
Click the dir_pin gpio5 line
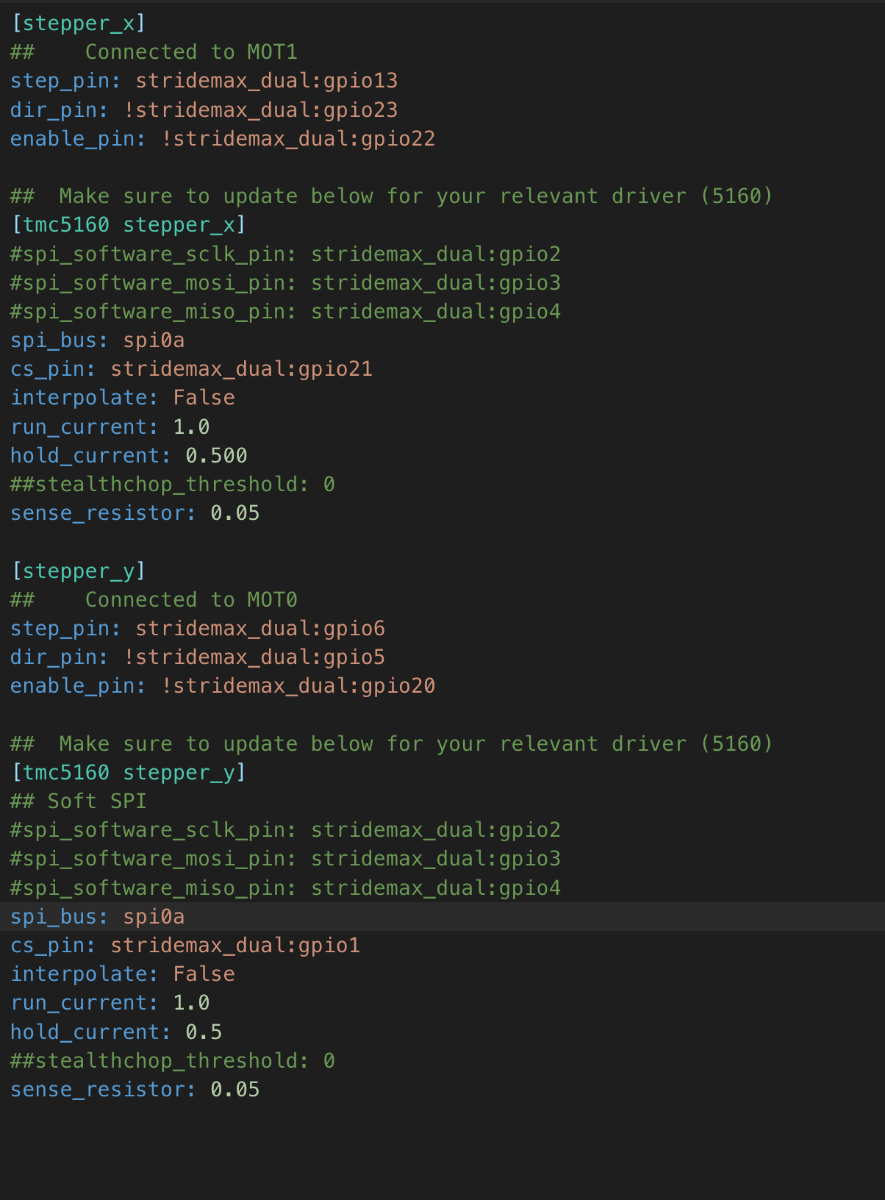[x=198, y=658]
